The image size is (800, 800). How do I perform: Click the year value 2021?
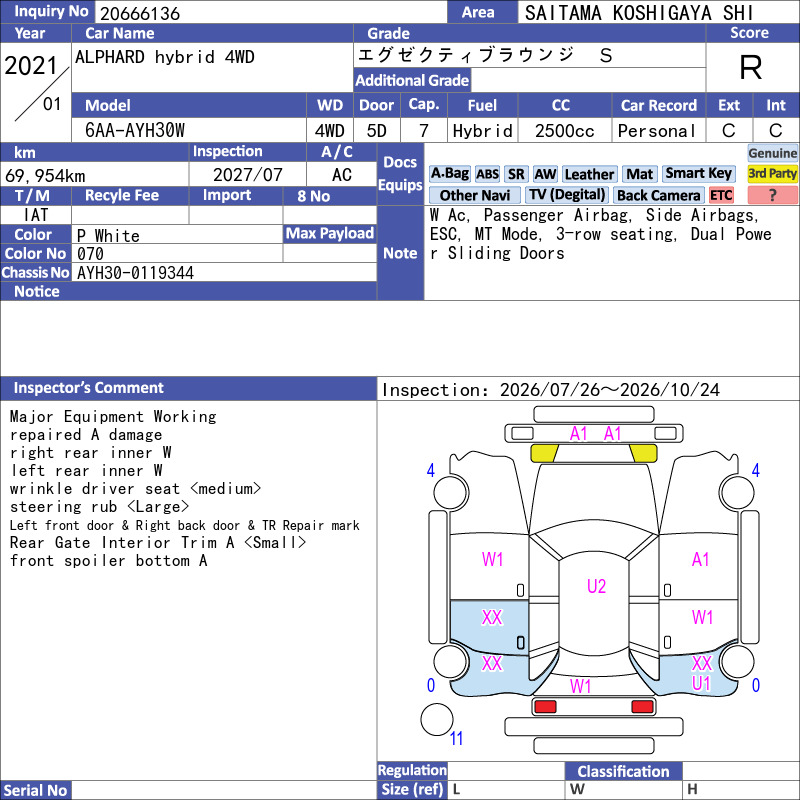31,66
